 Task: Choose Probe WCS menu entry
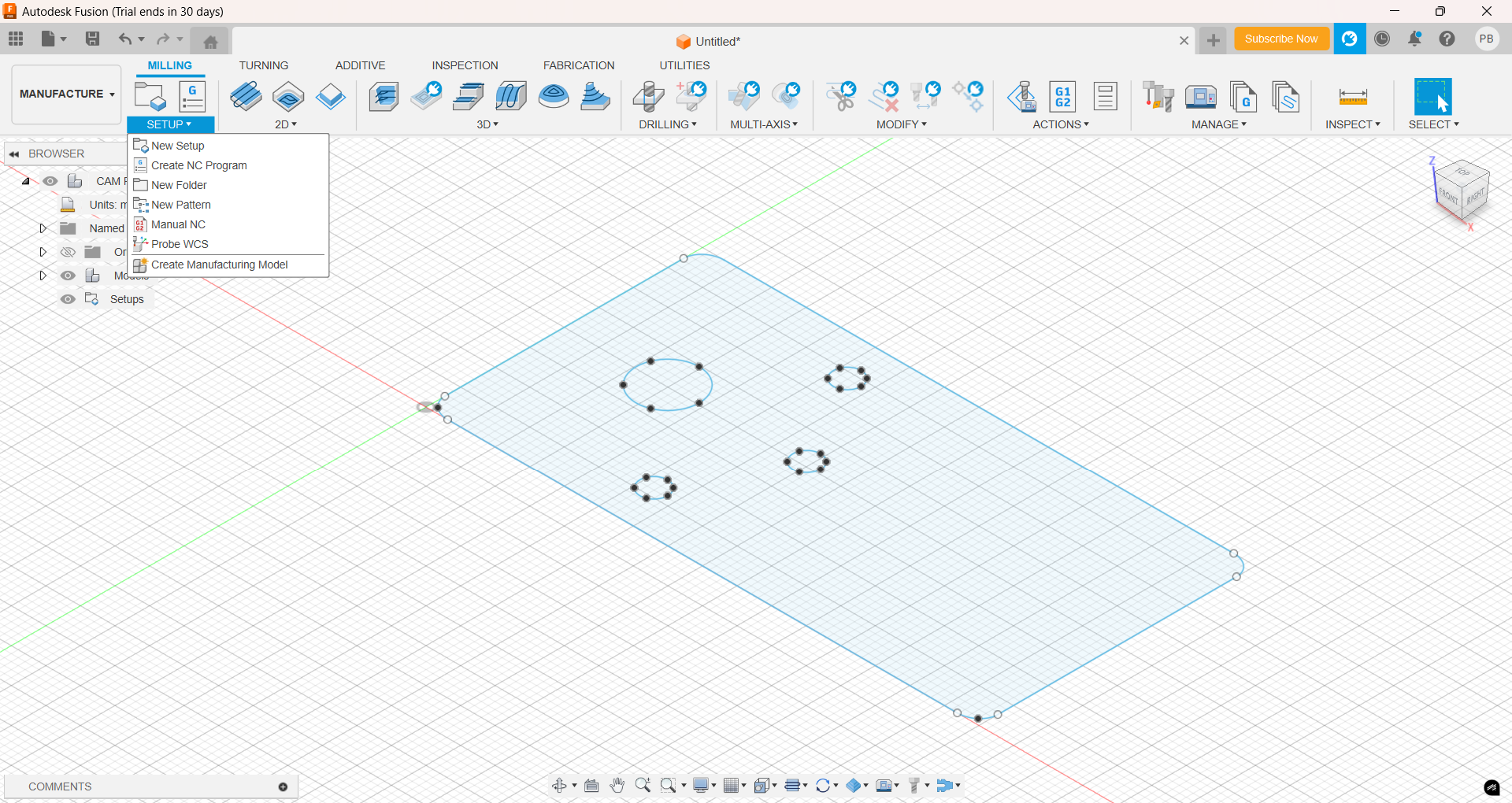click(x=228, y=244)
